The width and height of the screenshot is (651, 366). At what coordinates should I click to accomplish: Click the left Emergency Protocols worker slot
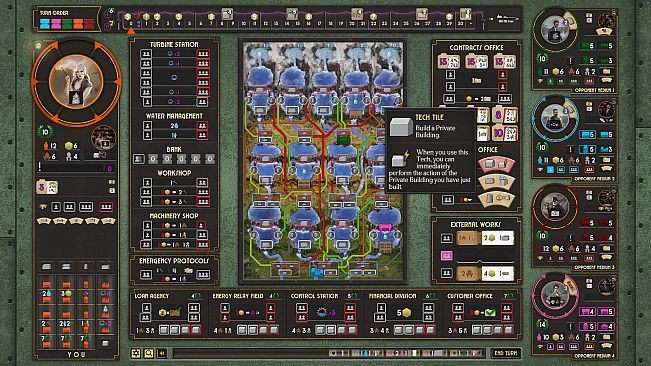coord(146,274)
